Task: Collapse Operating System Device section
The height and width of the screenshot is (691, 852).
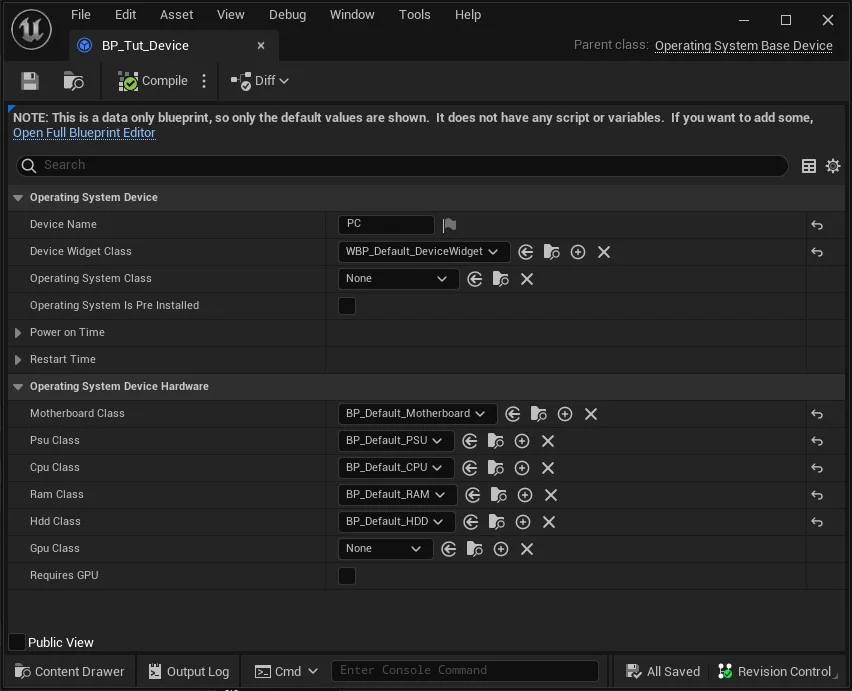Action: click(18, 198)
